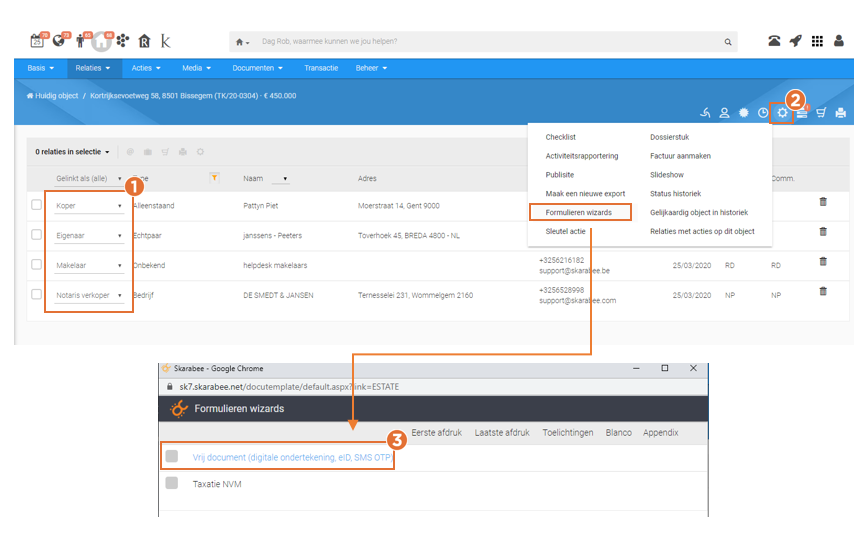Viewport: 865px width, 552px height.
Task: Open the Koper role dropdown
Action: [x=89, y=206]
